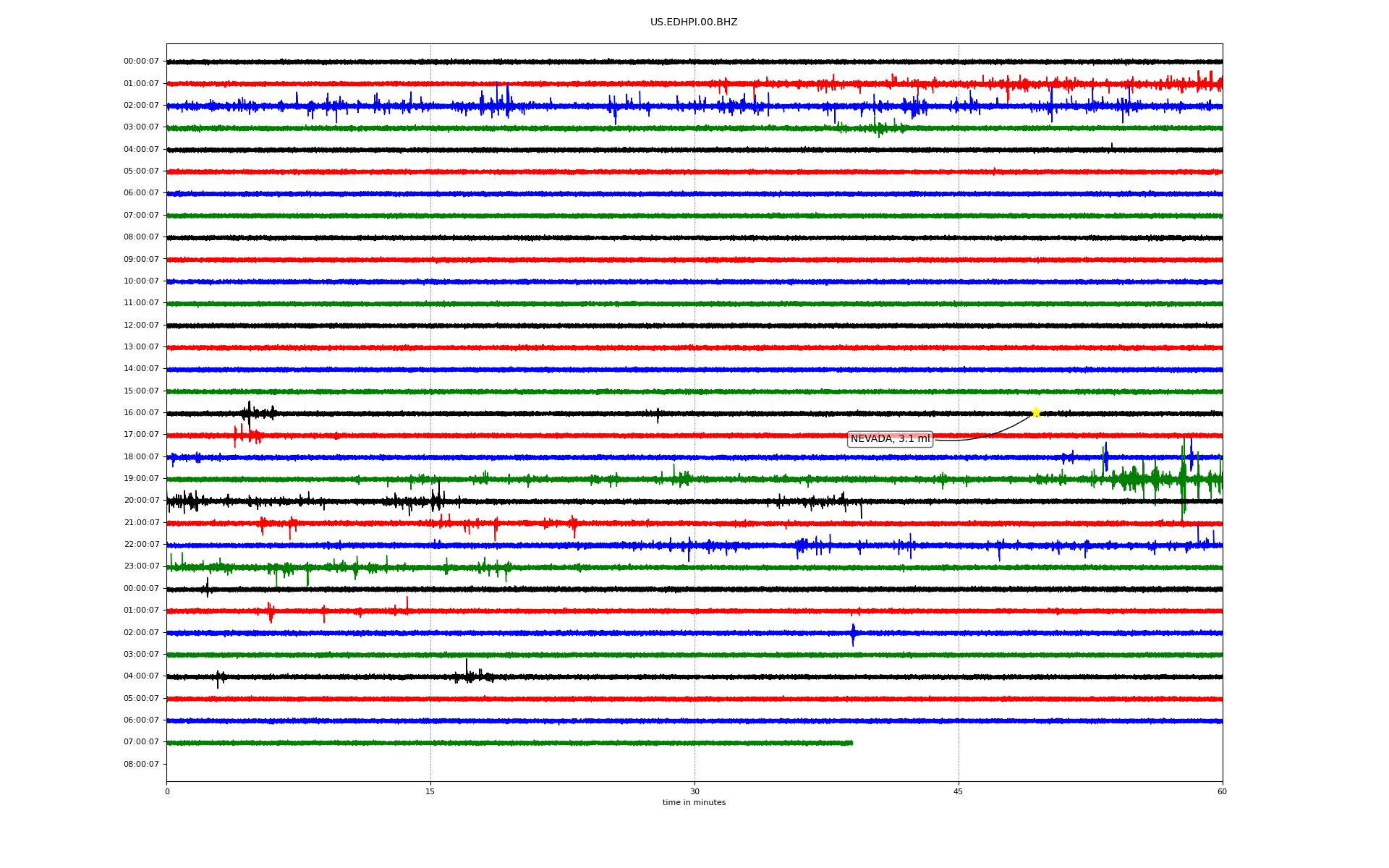1389x868 pixels.
Task: Click the 04:00:07 lower row time label
Action: [x=141, y=676]
